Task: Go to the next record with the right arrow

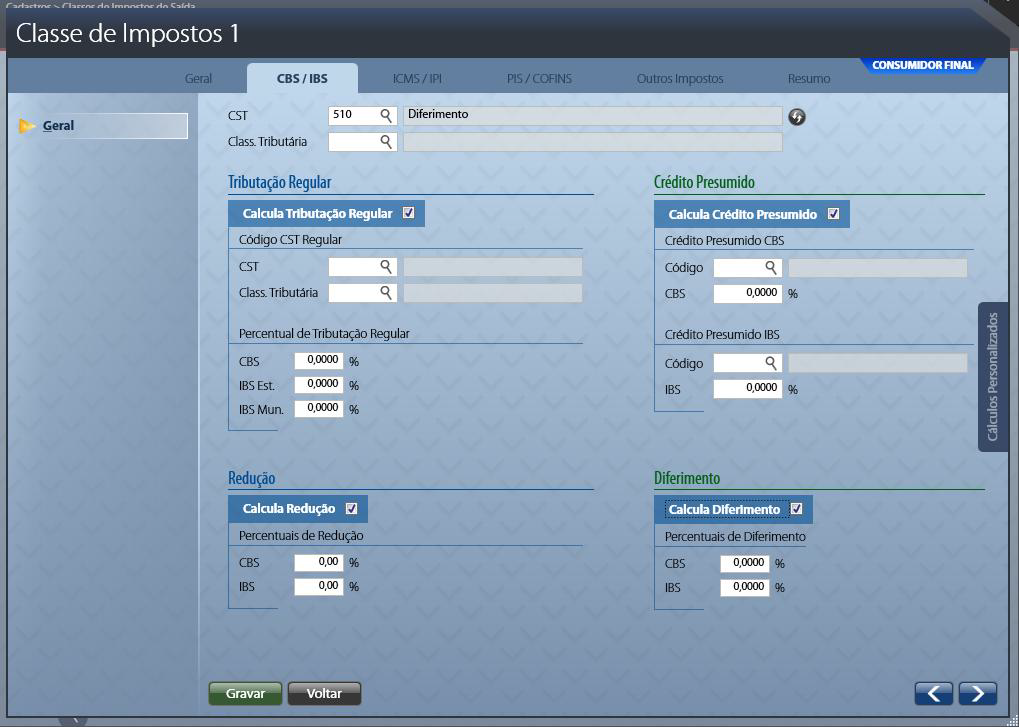Action: click(977, 693)
